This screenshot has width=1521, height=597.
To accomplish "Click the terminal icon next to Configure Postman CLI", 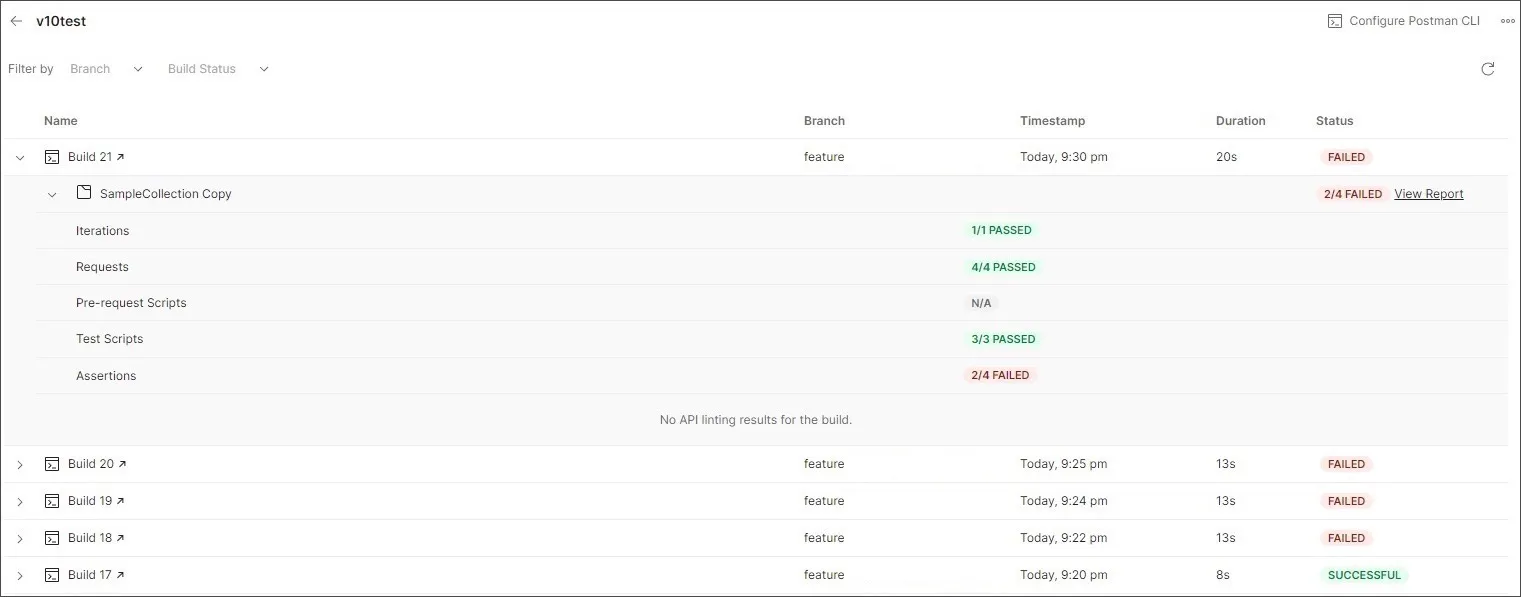I will tap(1335, 21).
